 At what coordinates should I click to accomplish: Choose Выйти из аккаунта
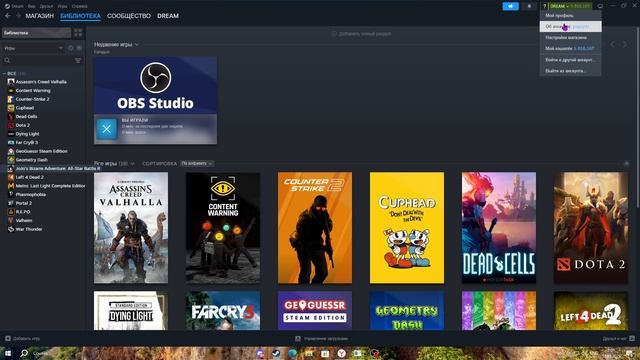coord(570,71)
